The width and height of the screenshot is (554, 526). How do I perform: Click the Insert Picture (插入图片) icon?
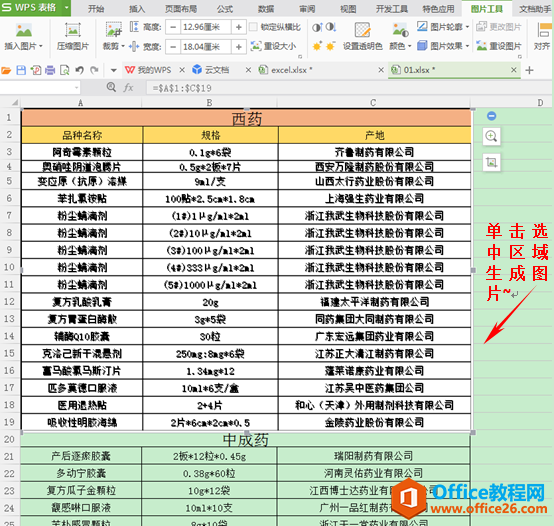[x=24, y=30]
